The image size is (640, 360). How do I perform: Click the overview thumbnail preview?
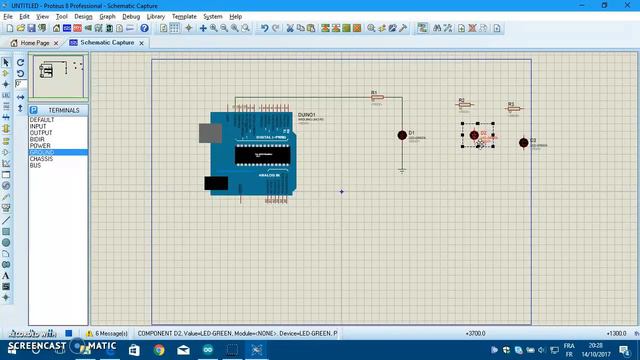tap(58, 77)
